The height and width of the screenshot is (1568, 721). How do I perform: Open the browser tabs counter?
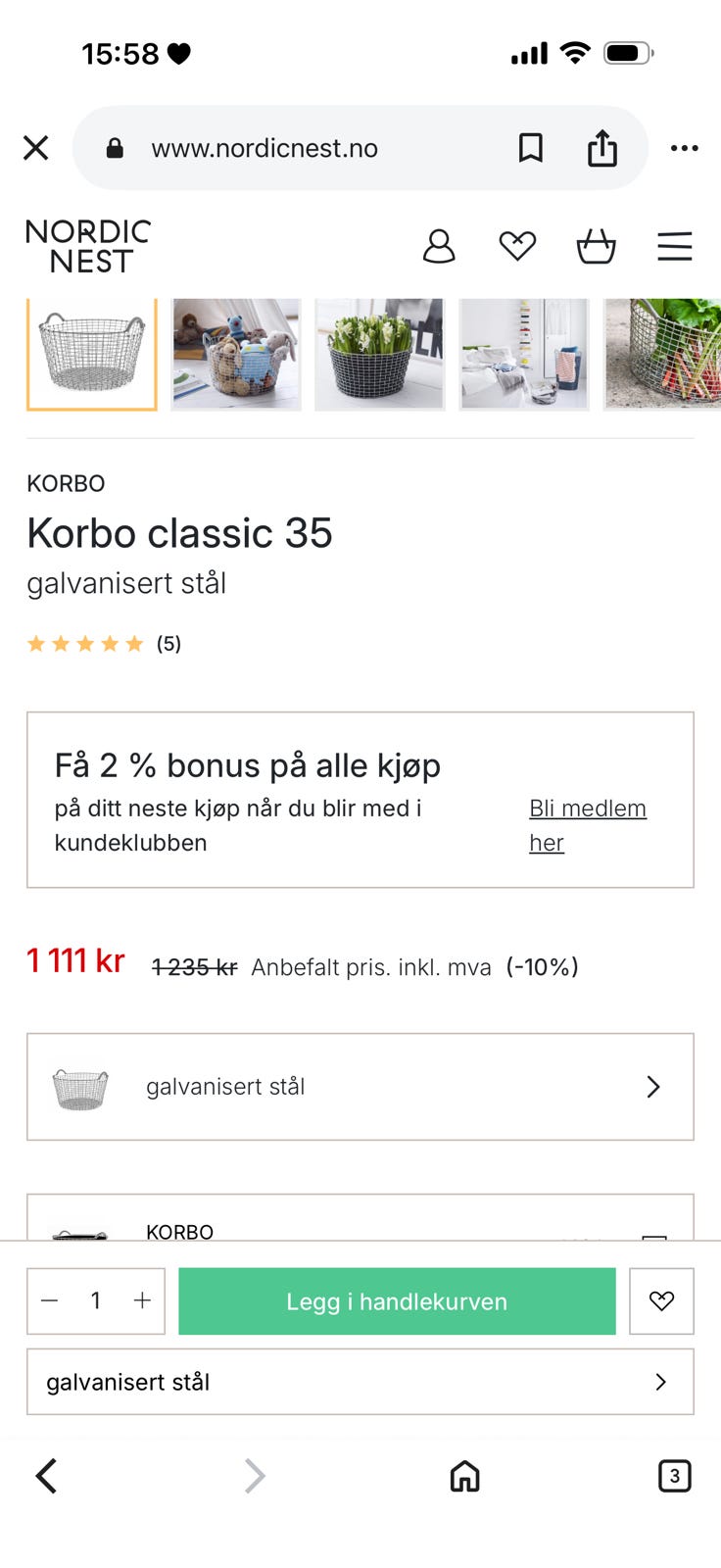pos(674,1476)
